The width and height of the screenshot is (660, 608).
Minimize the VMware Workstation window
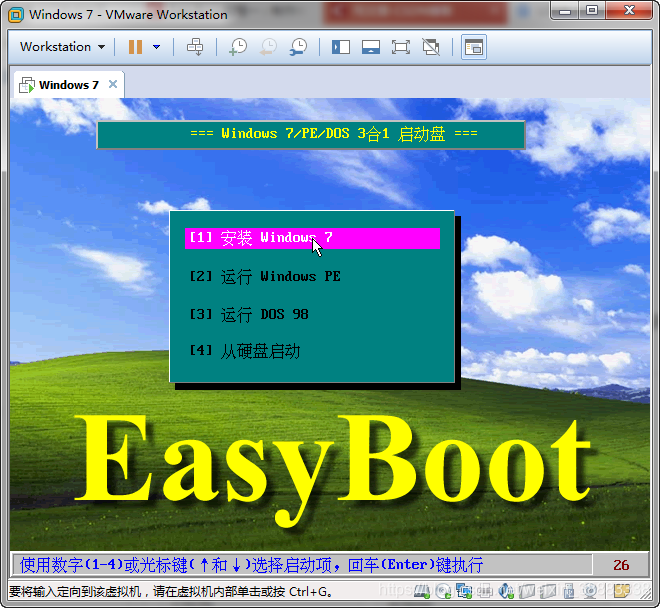coord(564,10)
